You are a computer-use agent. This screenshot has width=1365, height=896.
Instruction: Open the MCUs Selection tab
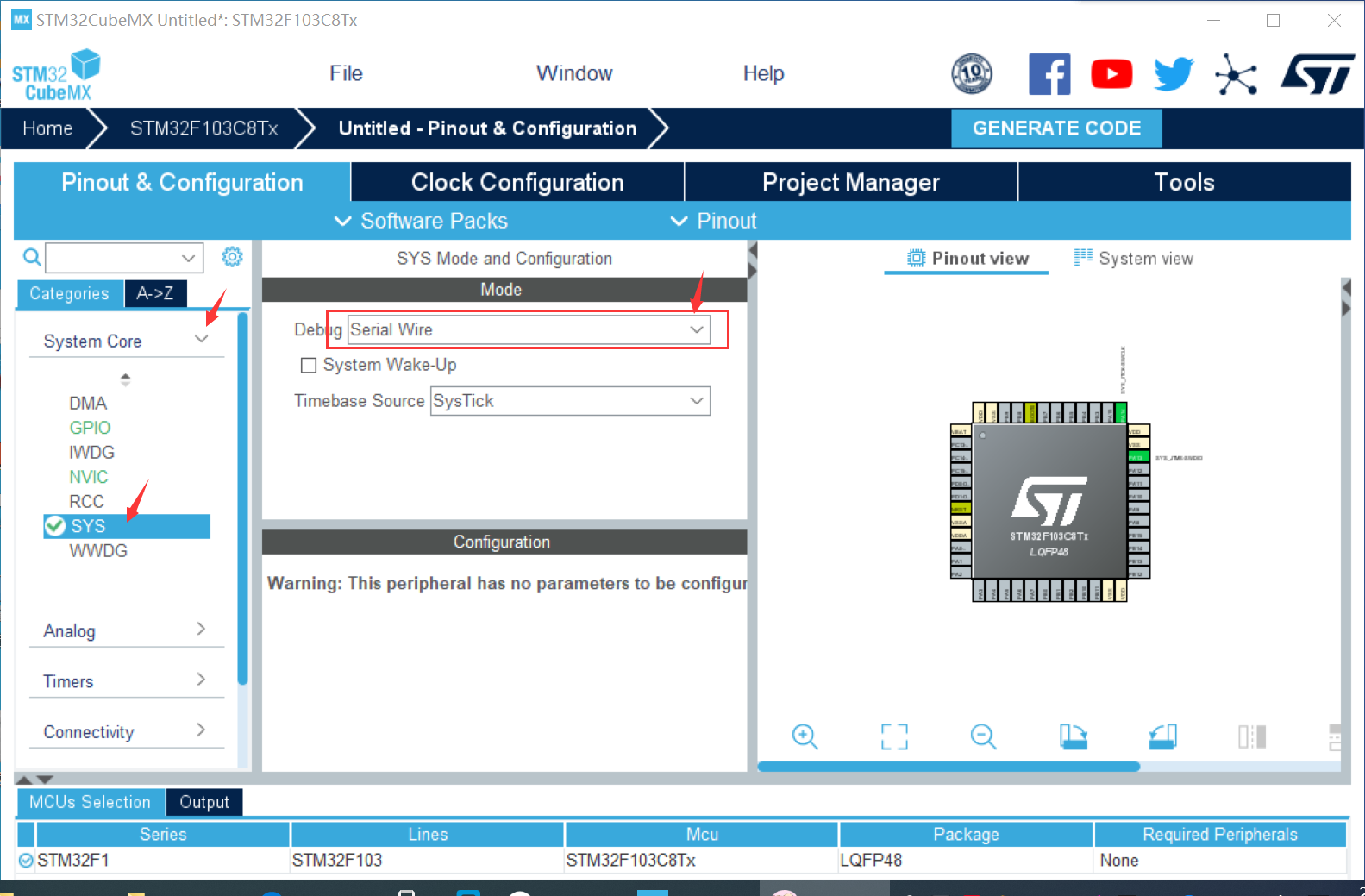90,802
